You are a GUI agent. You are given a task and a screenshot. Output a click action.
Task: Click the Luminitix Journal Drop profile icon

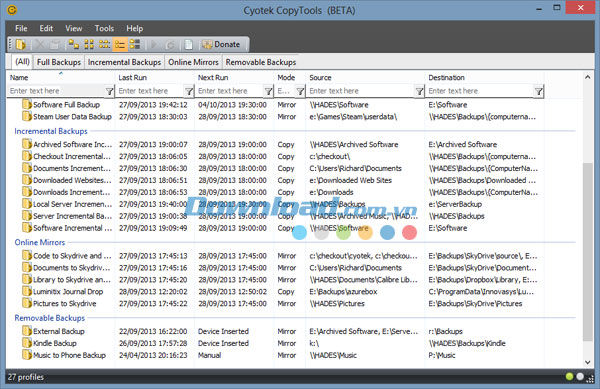[27, 291]
